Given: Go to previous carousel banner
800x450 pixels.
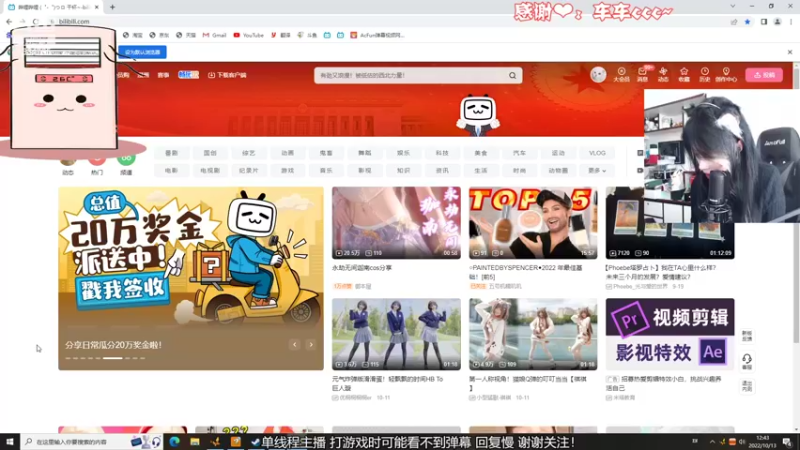Looking at the screenshot, I should 294,345.
